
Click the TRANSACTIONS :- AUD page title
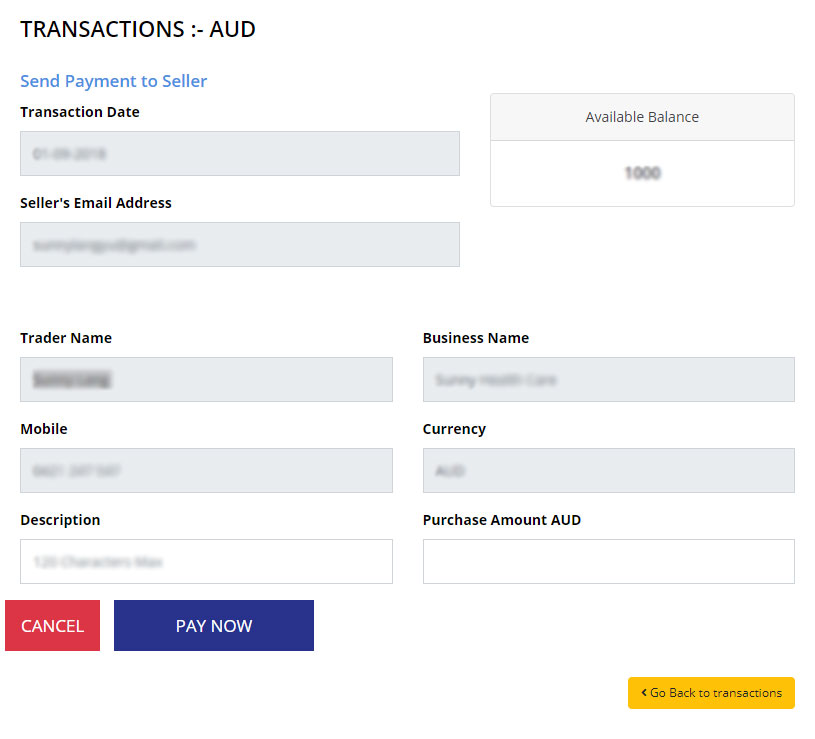[138, 29]
